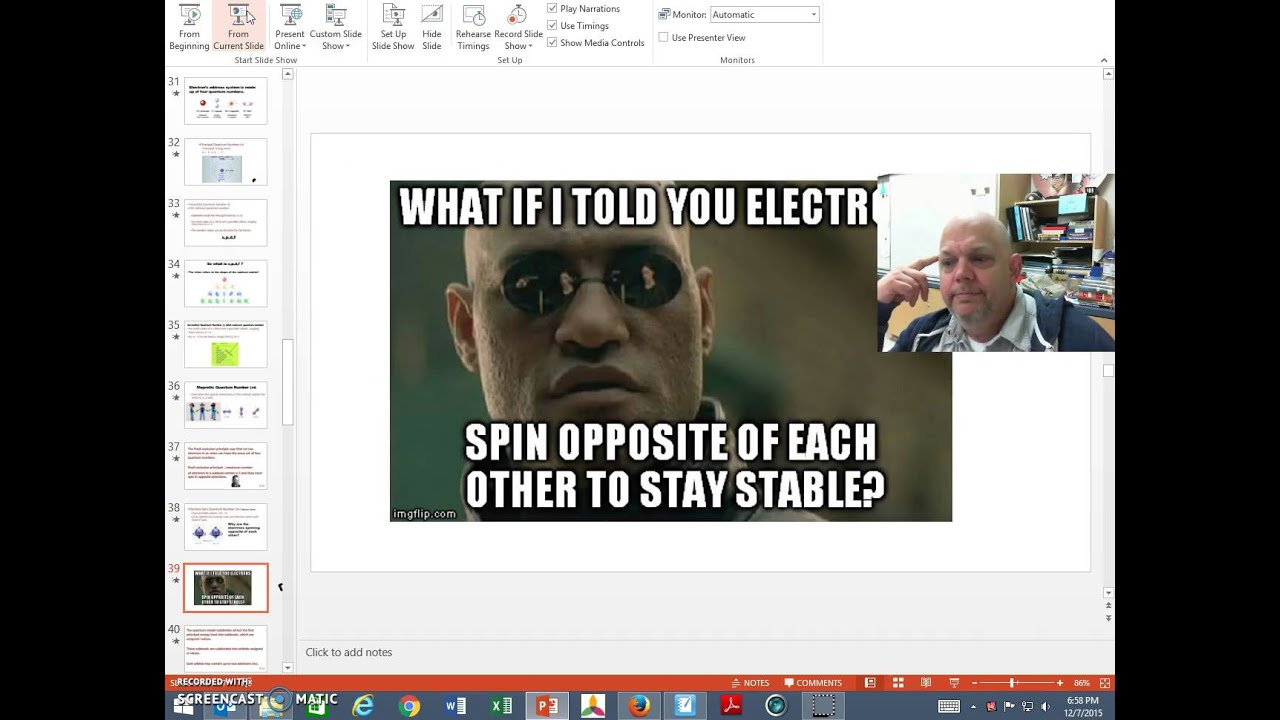Switch to Slide Sorter view
Screen dimensions: 1280x720
(898, 683)
